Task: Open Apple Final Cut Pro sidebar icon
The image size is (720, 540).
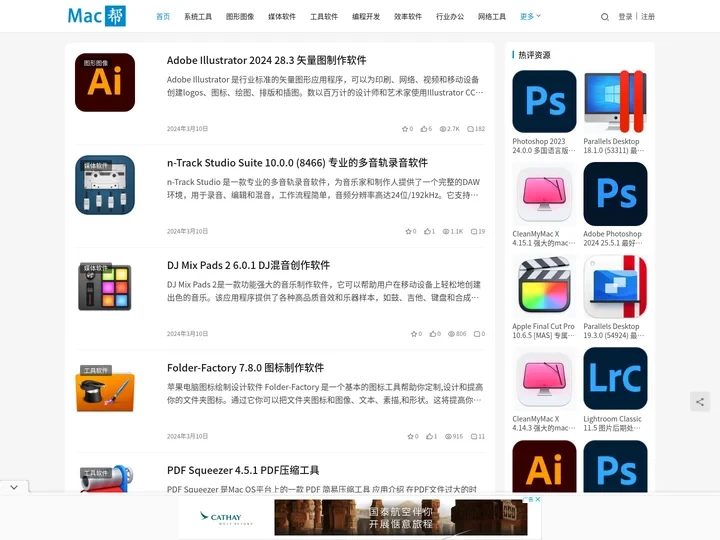Action: point(544,287)
